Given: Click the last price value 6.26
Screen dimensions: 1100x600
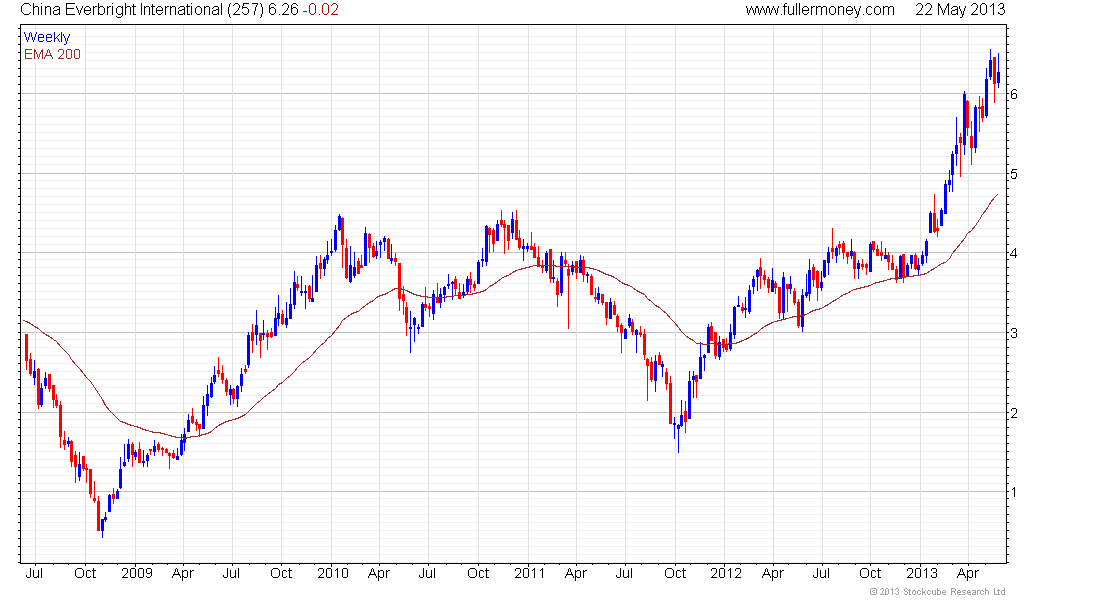Looking at the screenshot, I should pos(283,10).
